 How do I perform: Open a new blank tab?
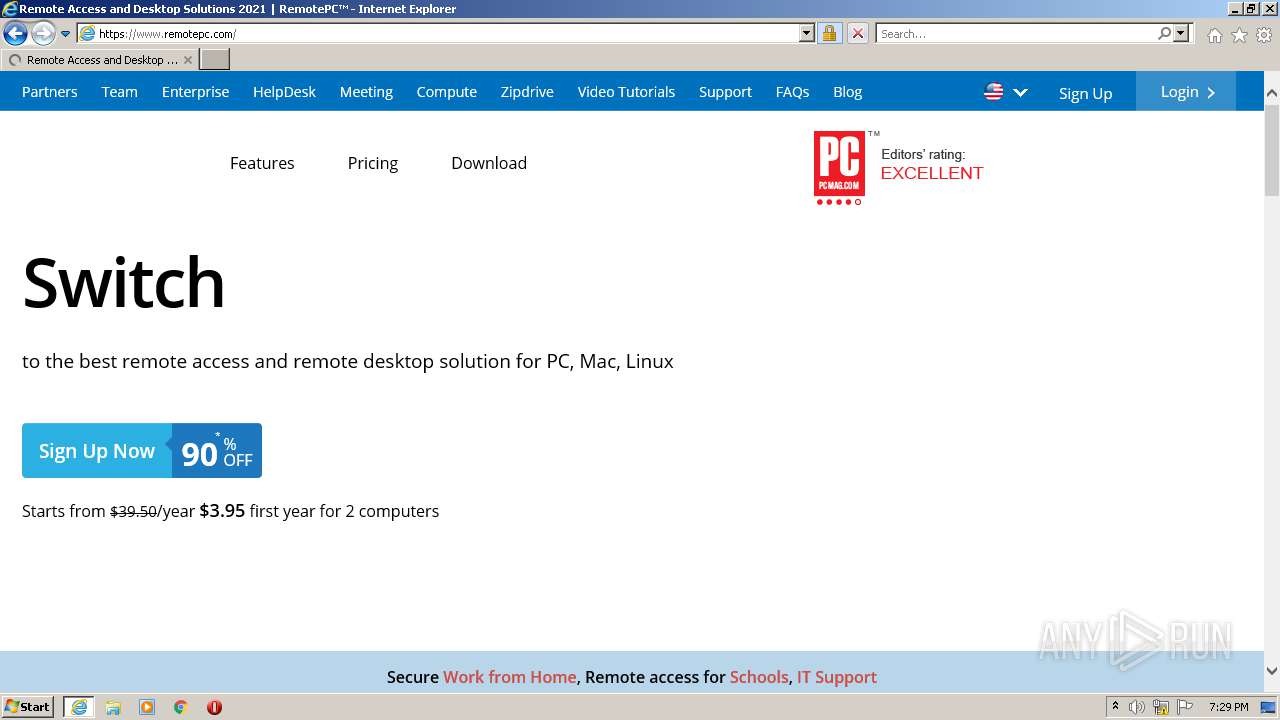point(215,60)
